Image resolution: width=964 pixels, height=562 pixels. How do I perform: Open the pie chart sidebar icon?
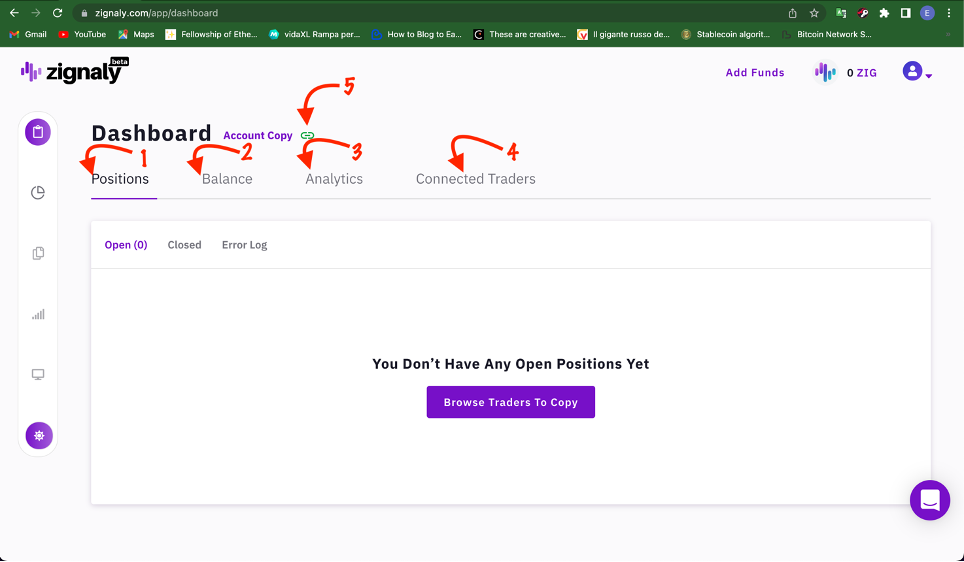[x=38, y=192]
